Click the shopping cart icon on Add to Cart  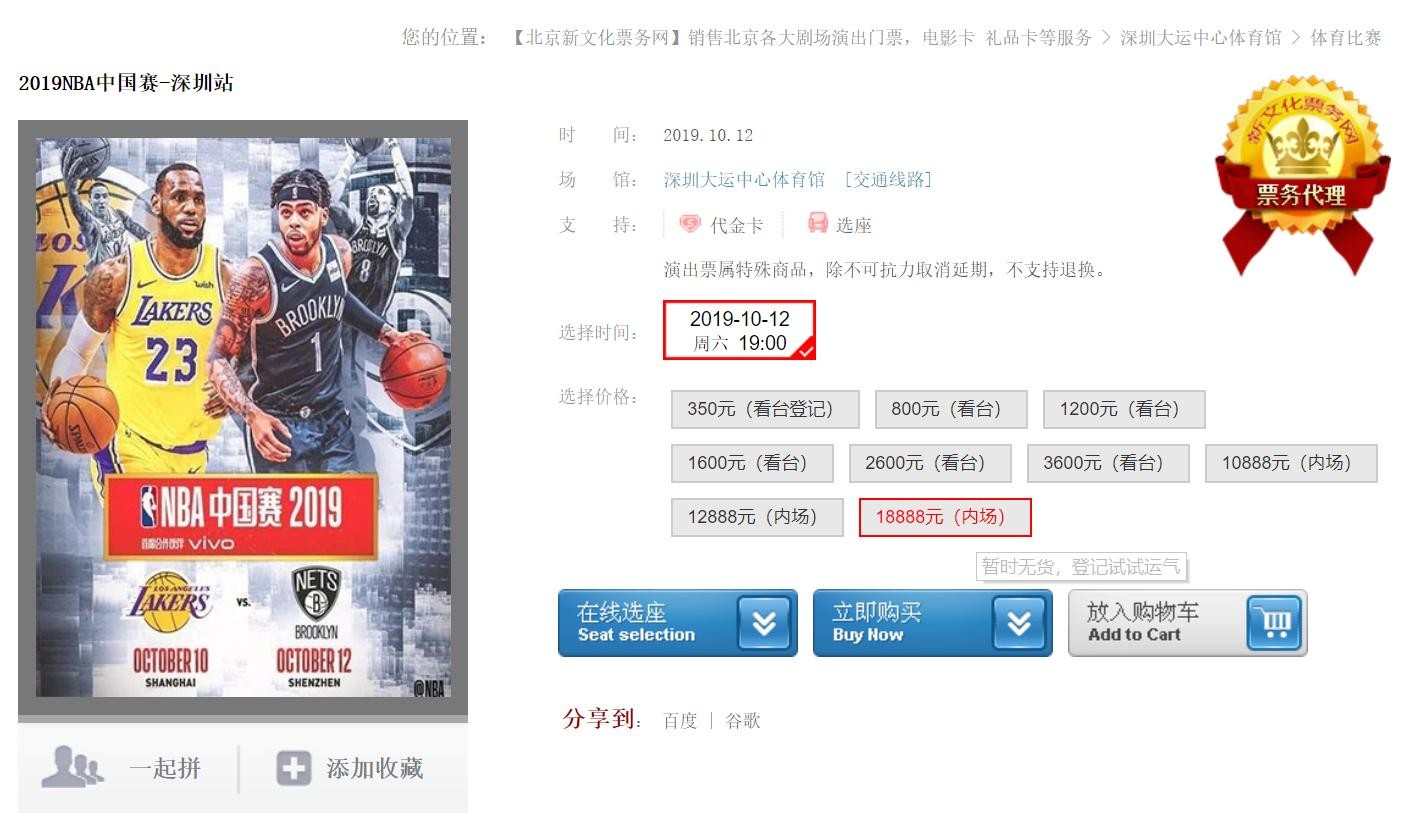pyautogui.click(x=1275, y=623)
